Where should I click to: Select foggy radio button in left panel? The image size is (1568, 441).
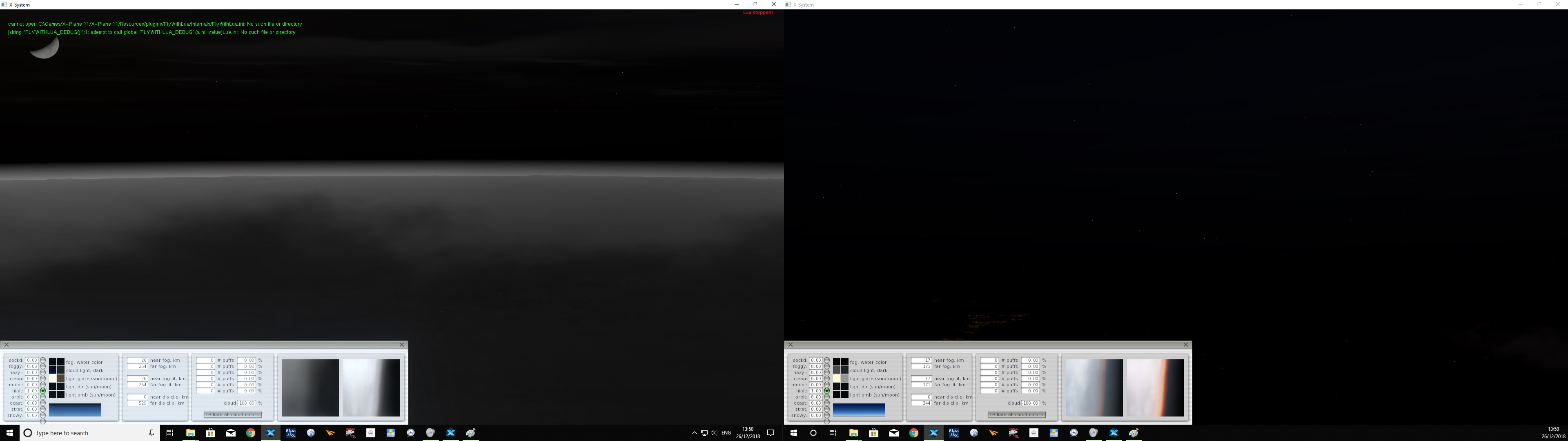pos(42,366)
